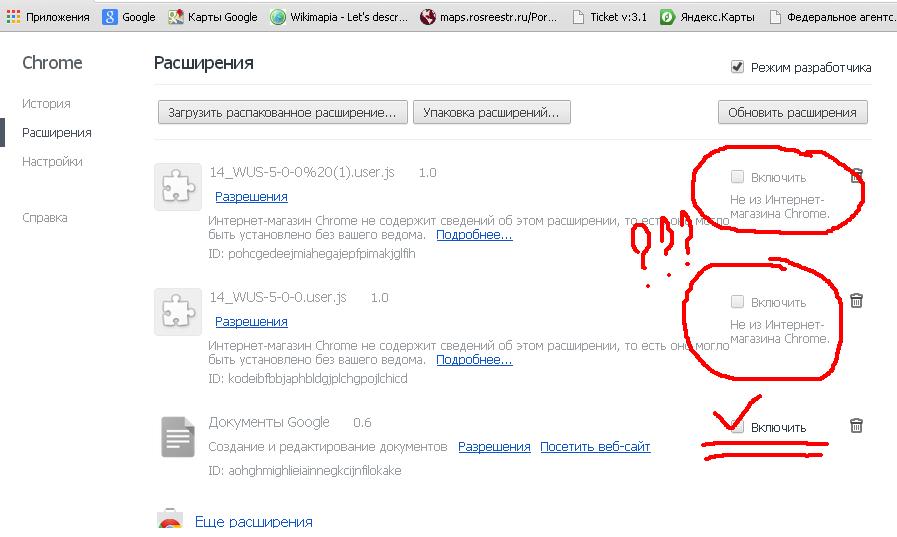Open the Федеральное агентство bookmark
The height and width of the screenshot is (537, 897).
(x=832, y=17)
